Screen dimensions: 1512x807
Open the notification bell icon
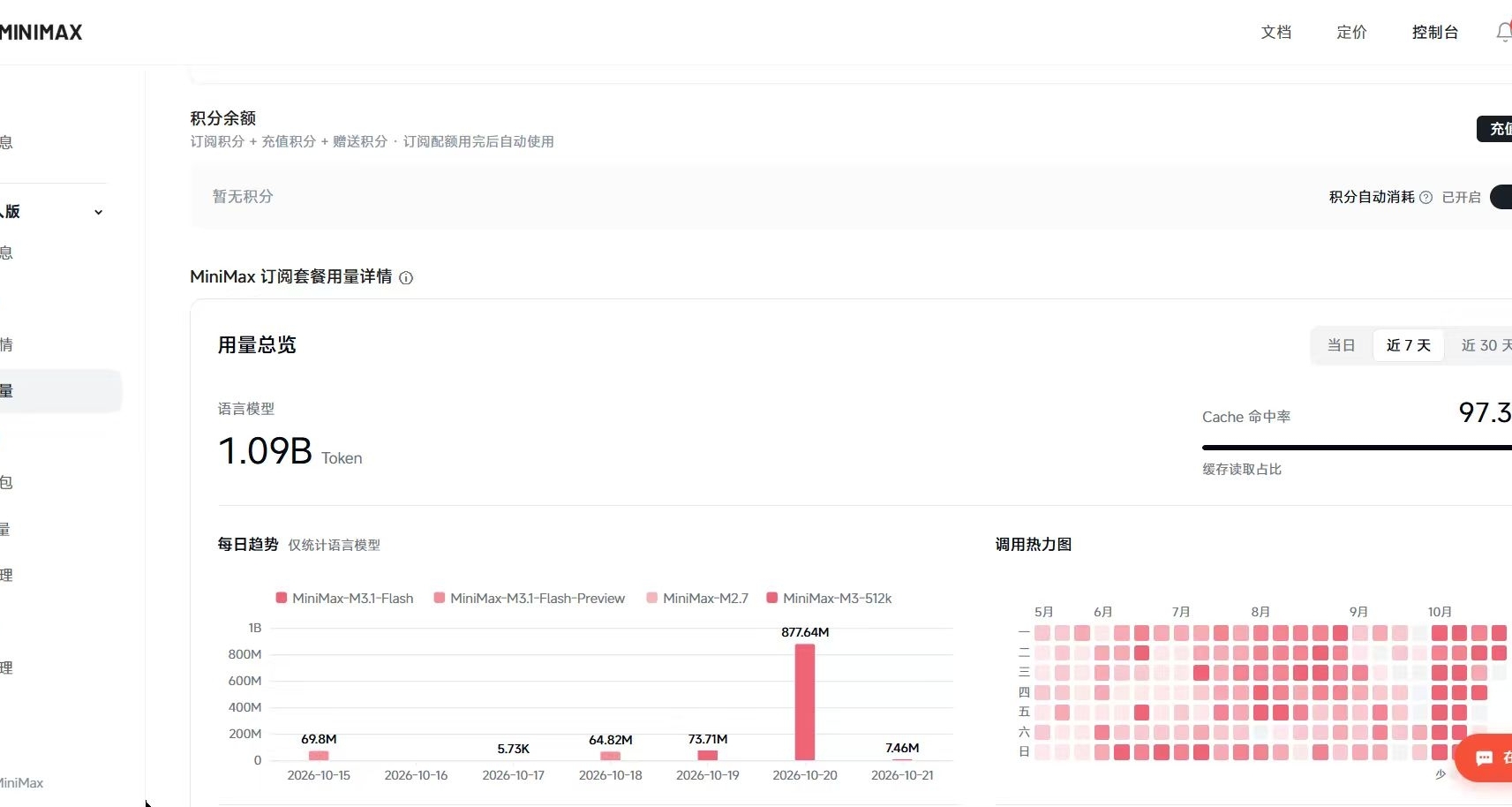tap(1504, 32)
